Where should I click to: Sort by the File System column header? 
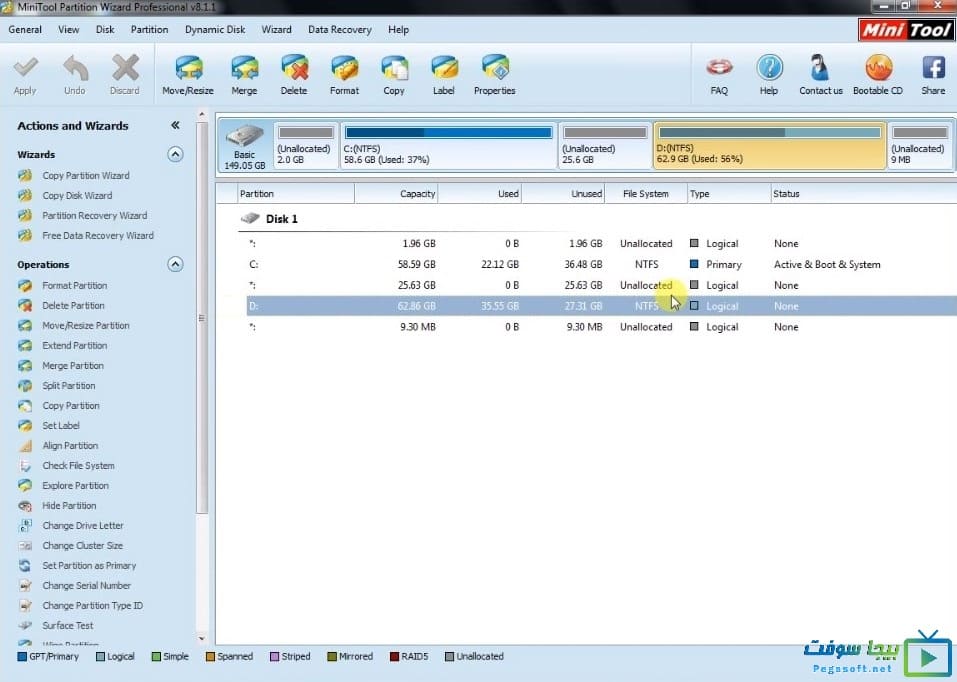pos(646,194)
